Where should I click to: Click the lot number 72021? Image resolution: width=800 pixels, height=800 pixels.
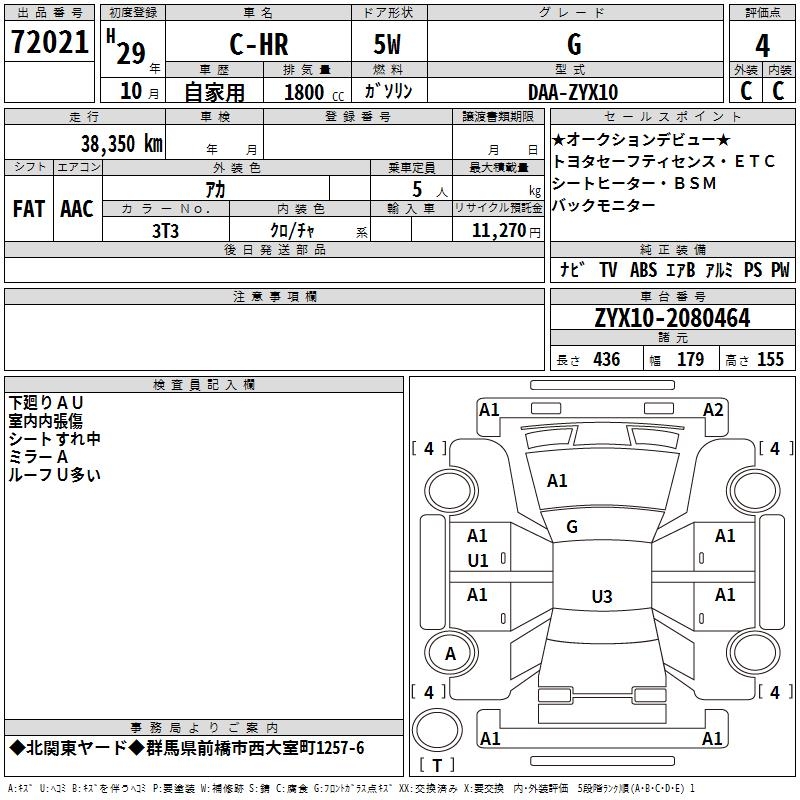(x=48, y=42)
